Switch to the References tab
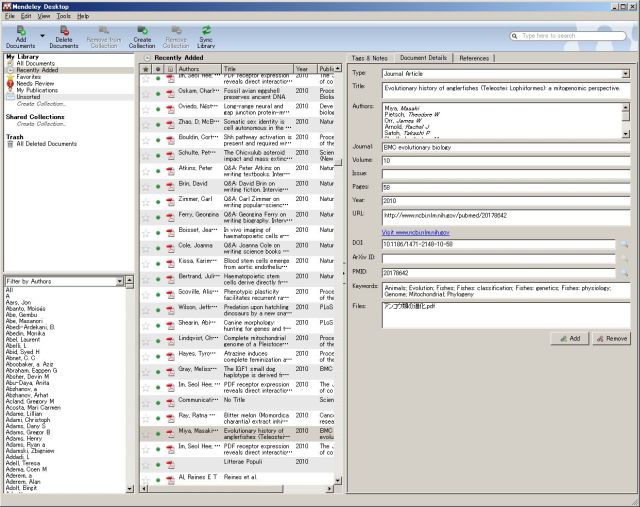The height and width of the screenshot is (507, 640). (x=474, y=58)
